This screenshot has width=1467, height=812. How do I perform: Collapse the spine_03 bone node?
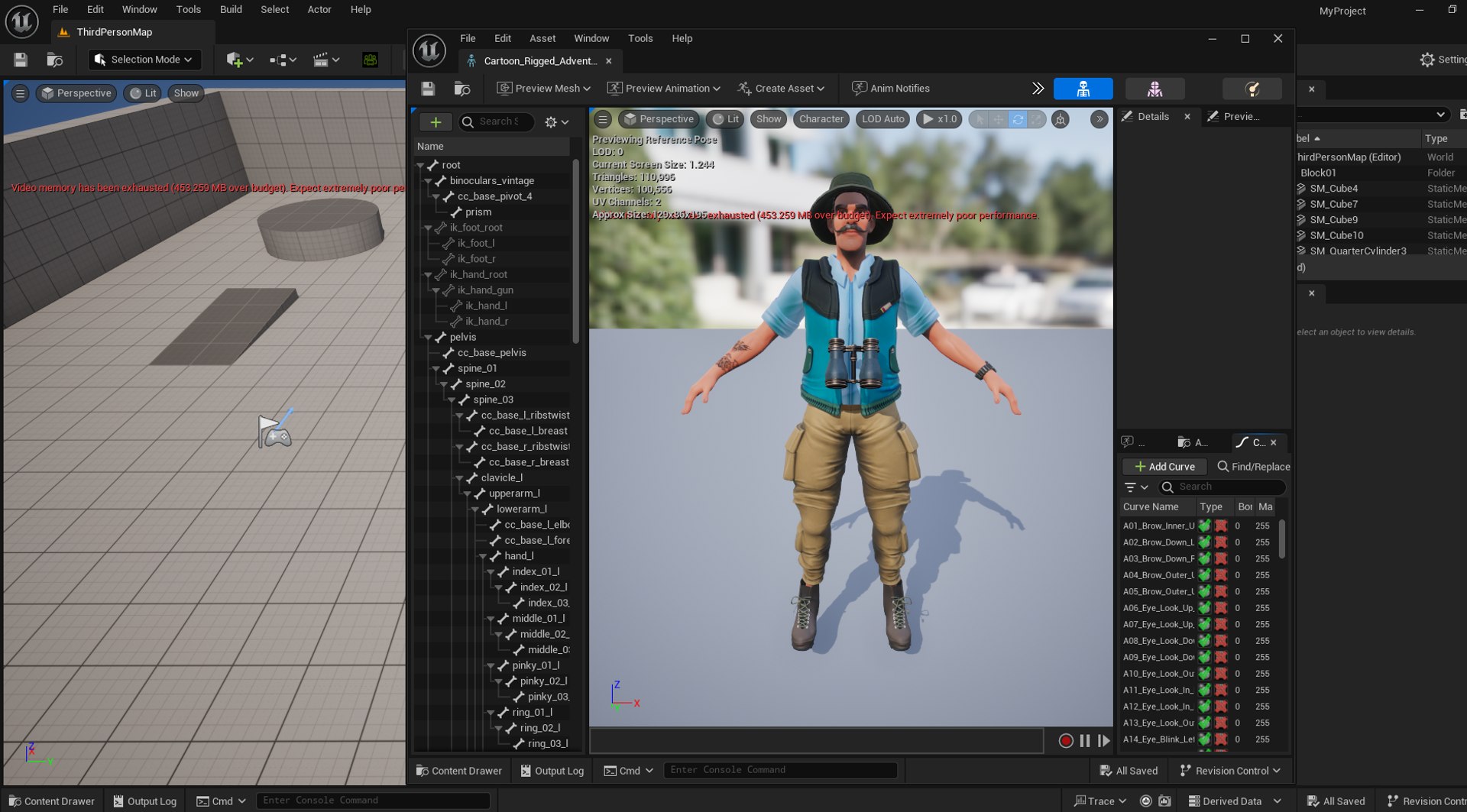(x=452, y=400)
